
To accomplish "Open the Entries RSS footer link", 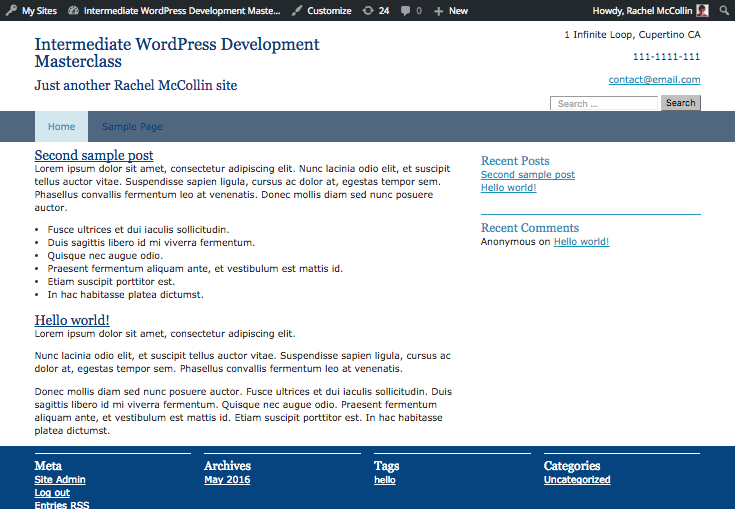I will (x=62, y=505).
